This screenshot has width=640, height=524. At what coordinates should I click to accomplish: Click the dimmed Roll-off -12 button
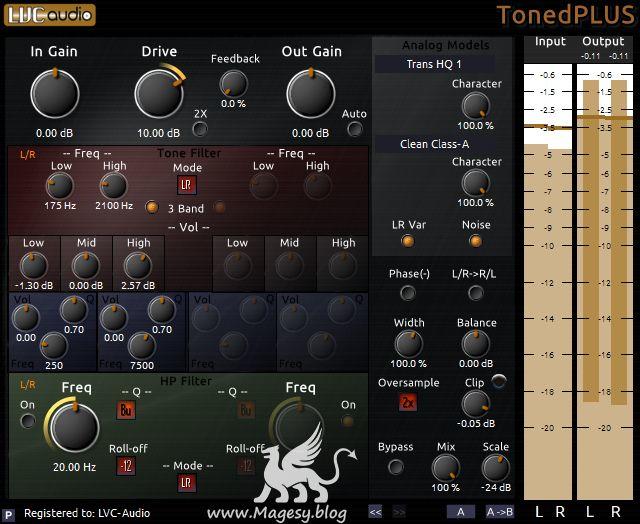[246, 466]
